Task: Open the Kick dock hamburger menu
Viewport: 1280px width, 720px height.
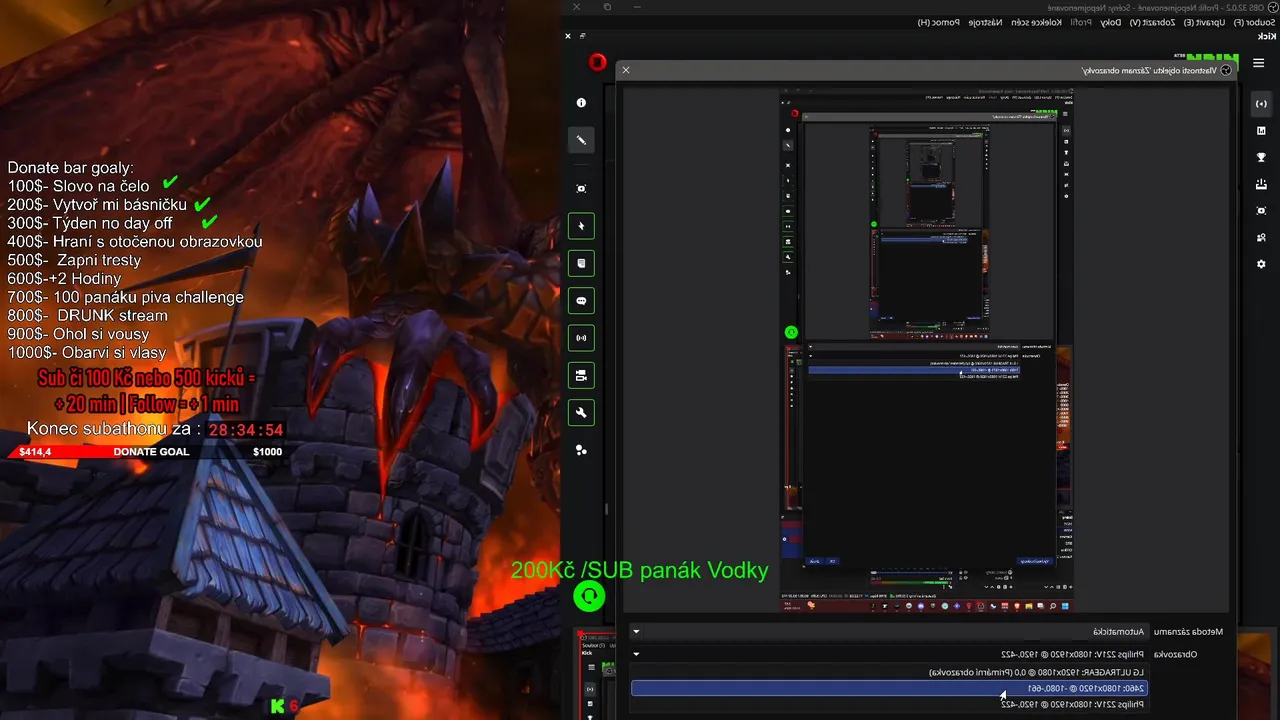Action: [1259, 63]
